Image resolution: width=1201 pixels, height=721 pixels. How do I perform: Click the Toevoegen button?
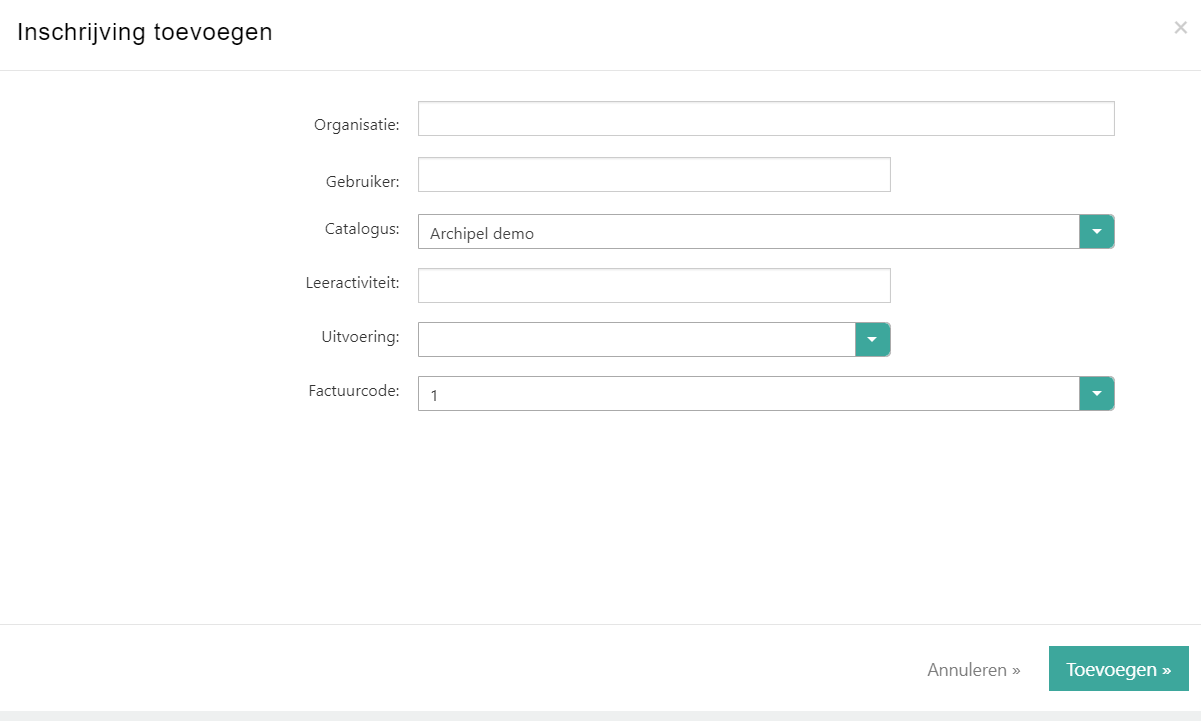1118,669
